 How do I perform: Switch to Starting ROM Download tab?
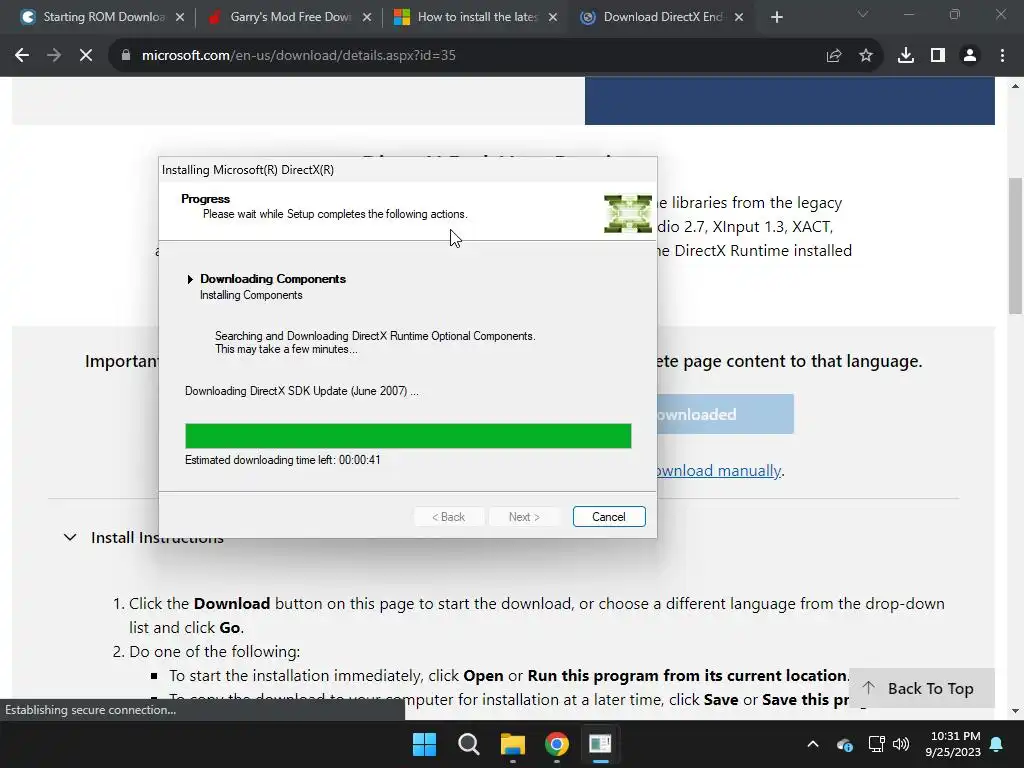[x=103, y=17]
